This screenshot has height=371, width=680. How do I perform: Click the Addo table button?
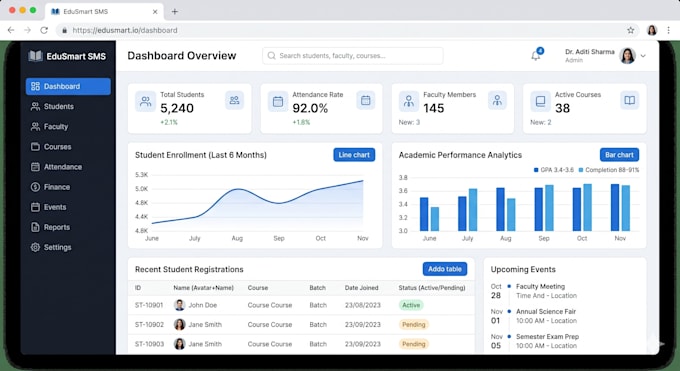point(445,269)
